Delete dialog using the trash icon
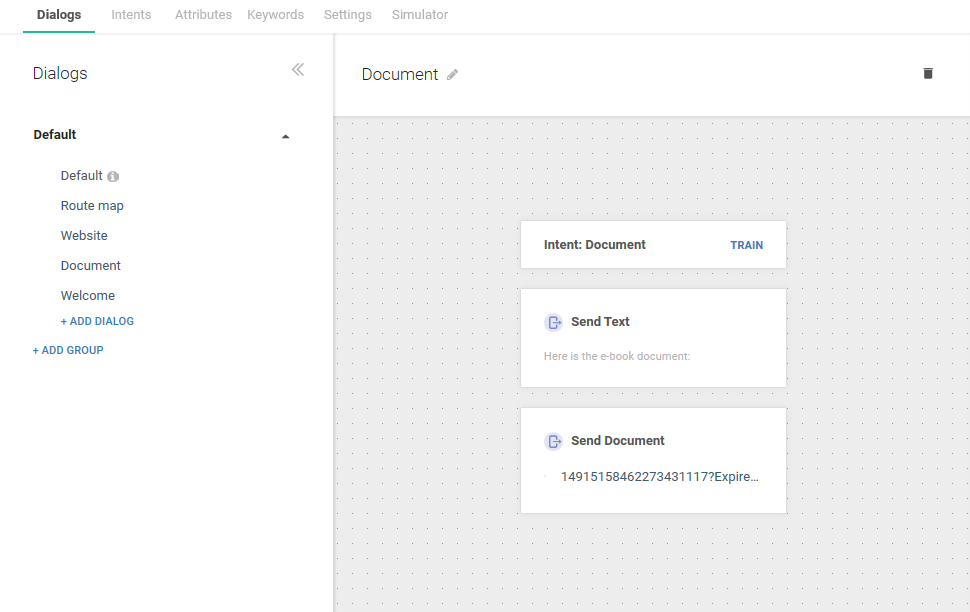The height and width of the screenshot is (612, 970). click(927, 73)
